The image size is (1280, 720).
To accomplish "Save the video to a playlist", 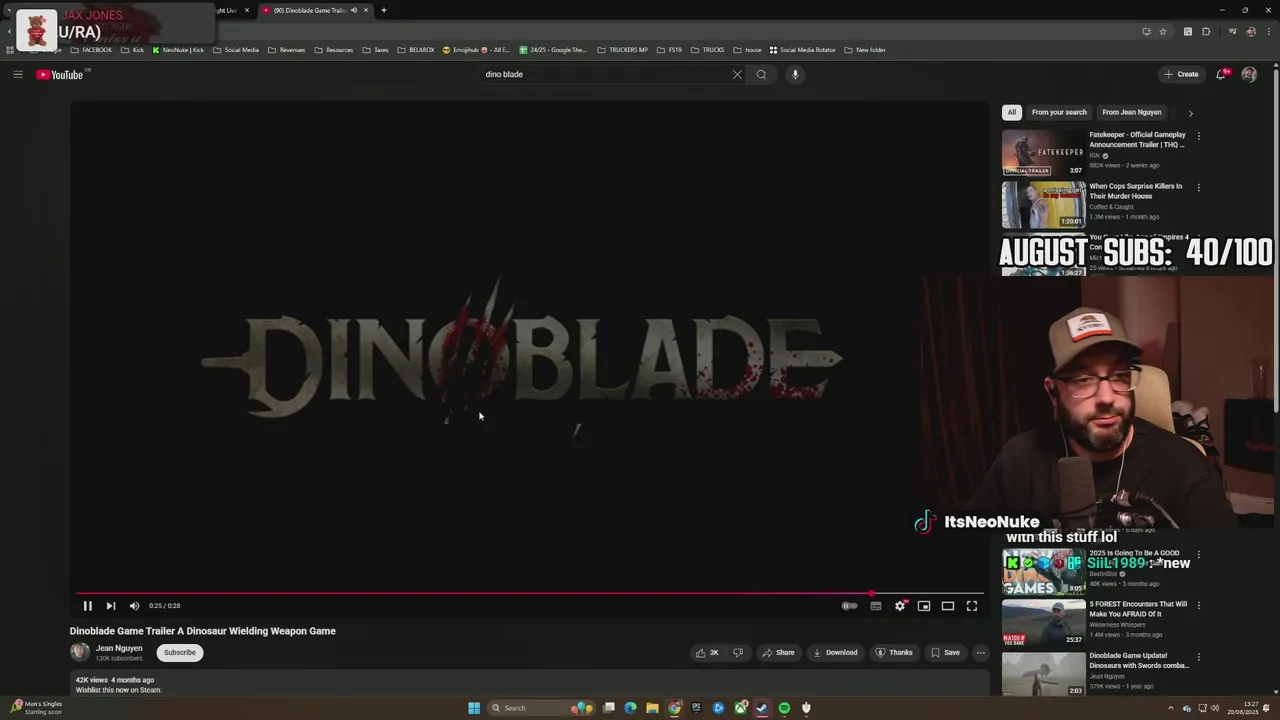I will click(945, 653).
